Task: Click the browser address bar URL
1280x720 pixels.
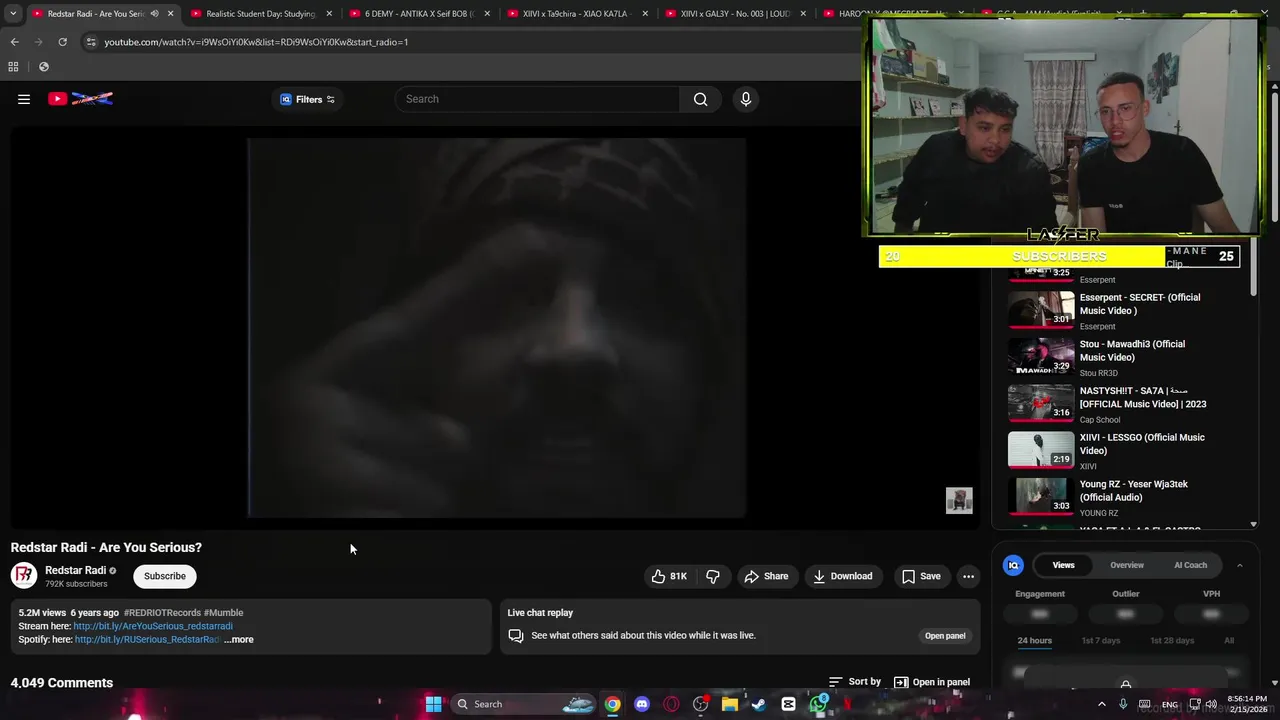Action: click(x=256, y=42)
